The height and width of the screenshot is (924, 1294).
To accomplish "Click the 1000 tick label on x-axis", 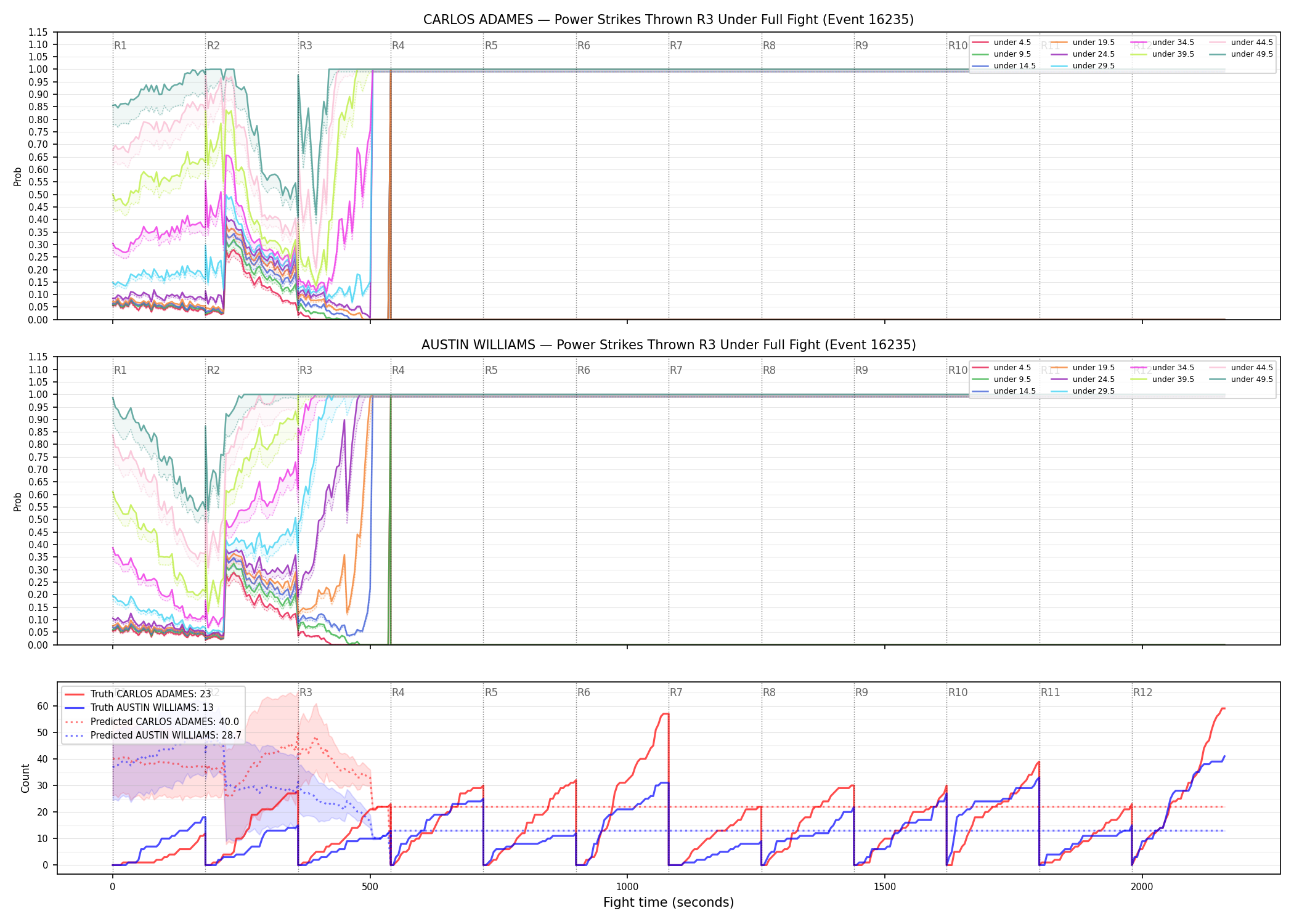I will [627, 887].
